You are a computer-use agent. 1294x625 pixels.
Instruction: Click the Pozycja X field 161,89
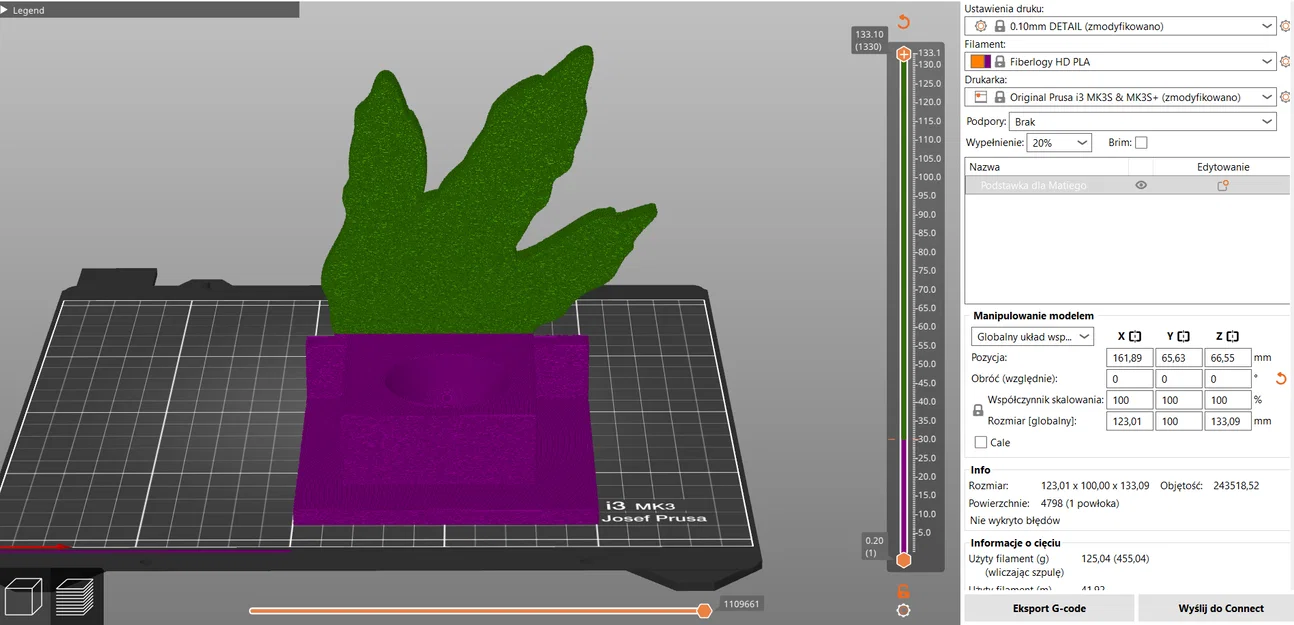pyautogui.click(x=1130, y=358)
